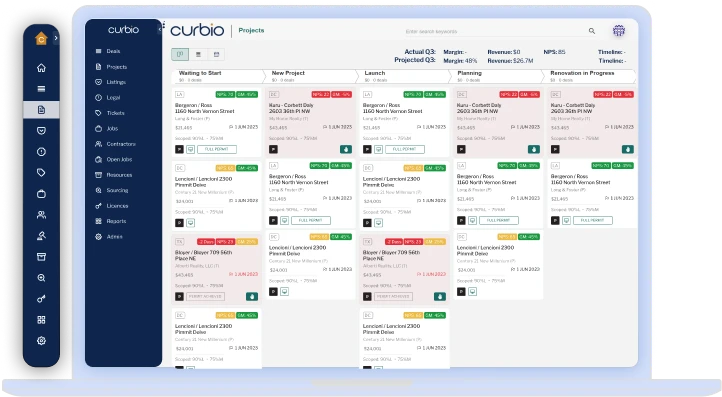
Task: Open Contractors in the expanded navigation menu
Action: 116,144
